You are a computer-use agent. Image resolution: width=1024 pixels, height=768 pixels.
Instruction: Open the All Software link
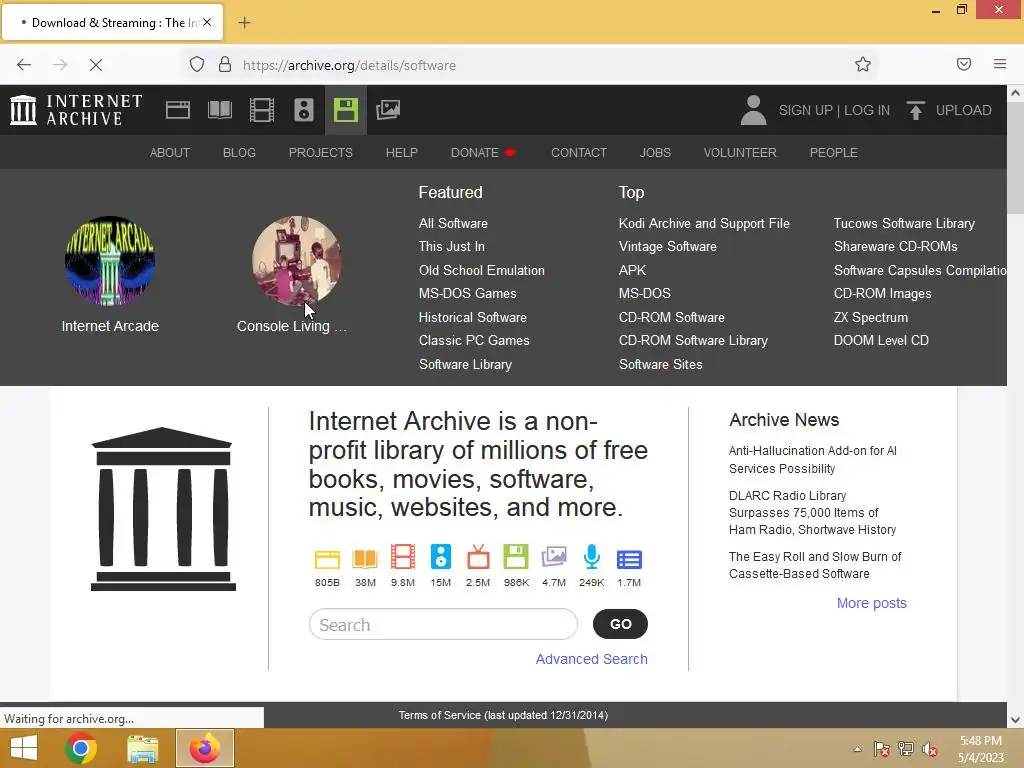pos(453,223)
